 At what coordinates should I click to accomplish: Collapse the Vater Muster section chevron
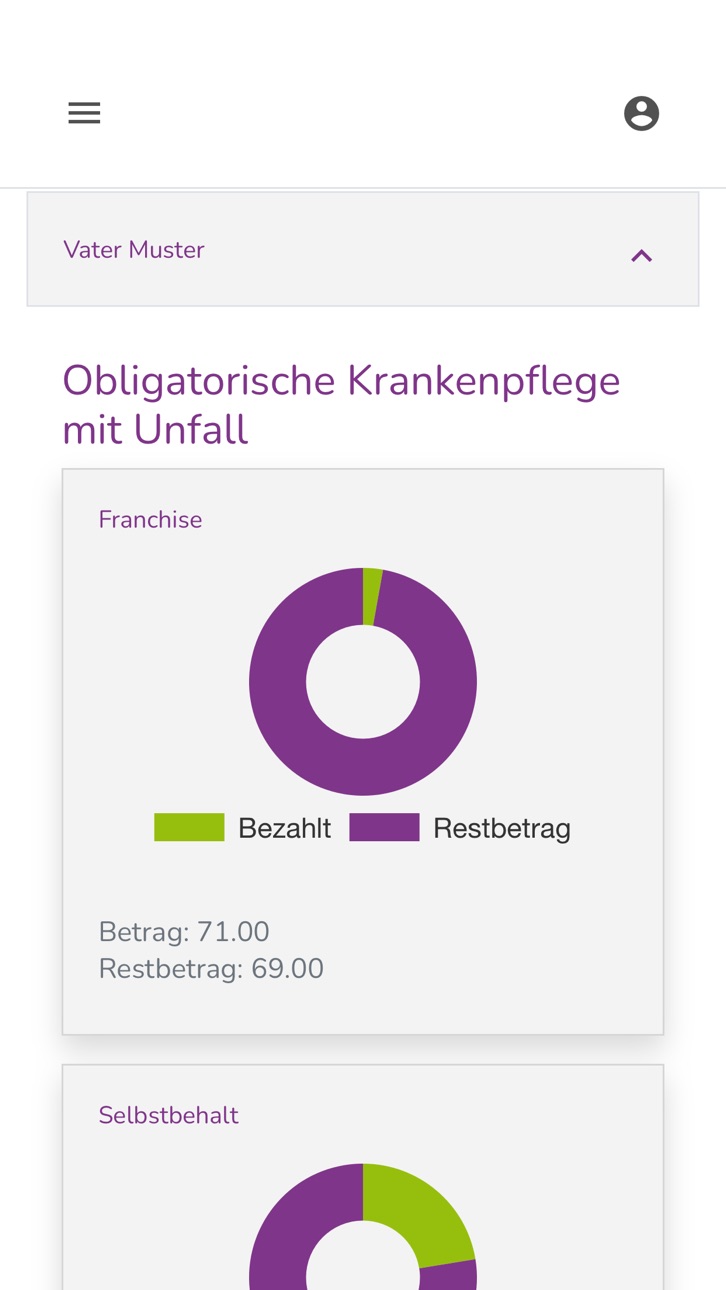(x=641, y=256)
